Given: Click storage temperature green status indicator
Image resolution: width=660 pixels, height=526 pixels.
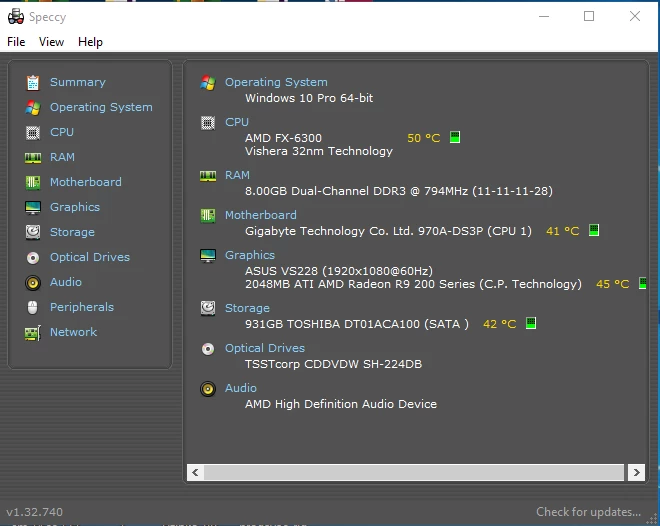Looking at the screenshot, I should [x=531, y=323].
